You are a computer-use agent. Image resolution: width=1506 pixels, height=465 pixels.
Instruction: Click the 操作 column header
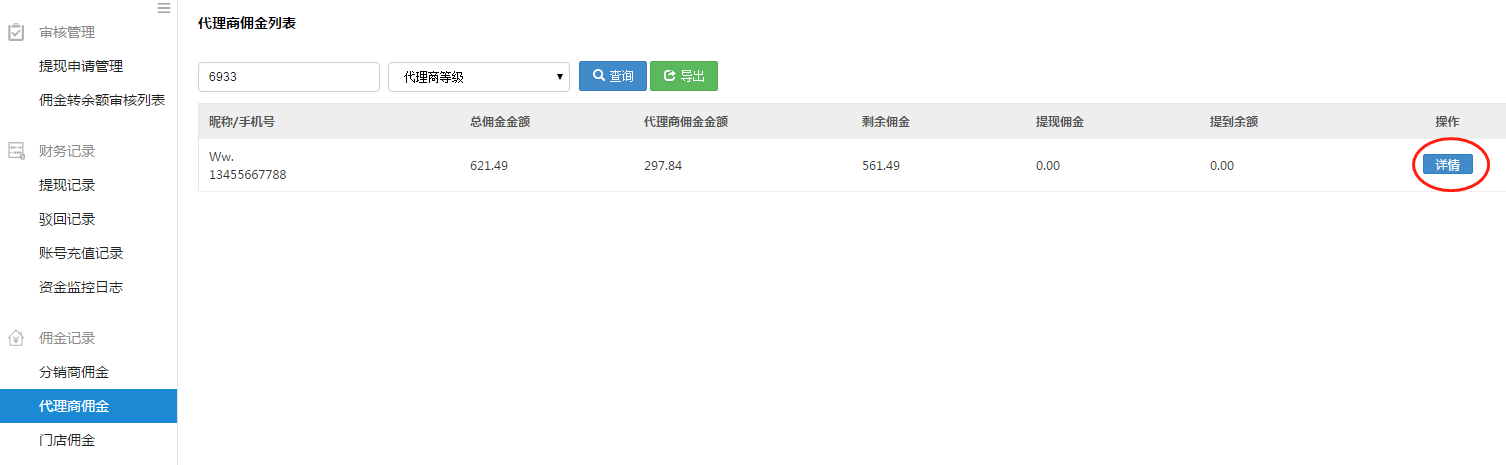(x=1448, y=122)
